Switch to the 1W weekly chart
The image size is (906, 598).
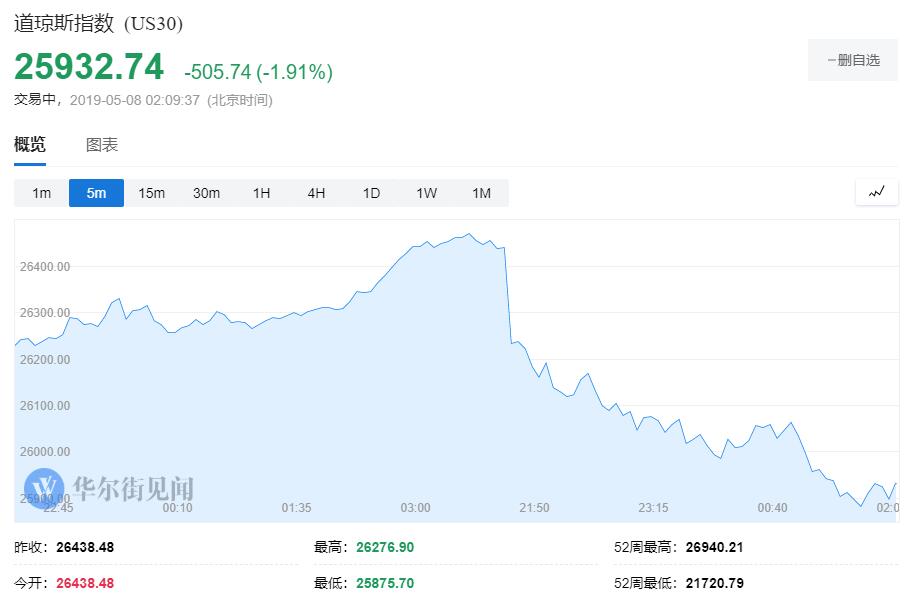tap(426, 193)
